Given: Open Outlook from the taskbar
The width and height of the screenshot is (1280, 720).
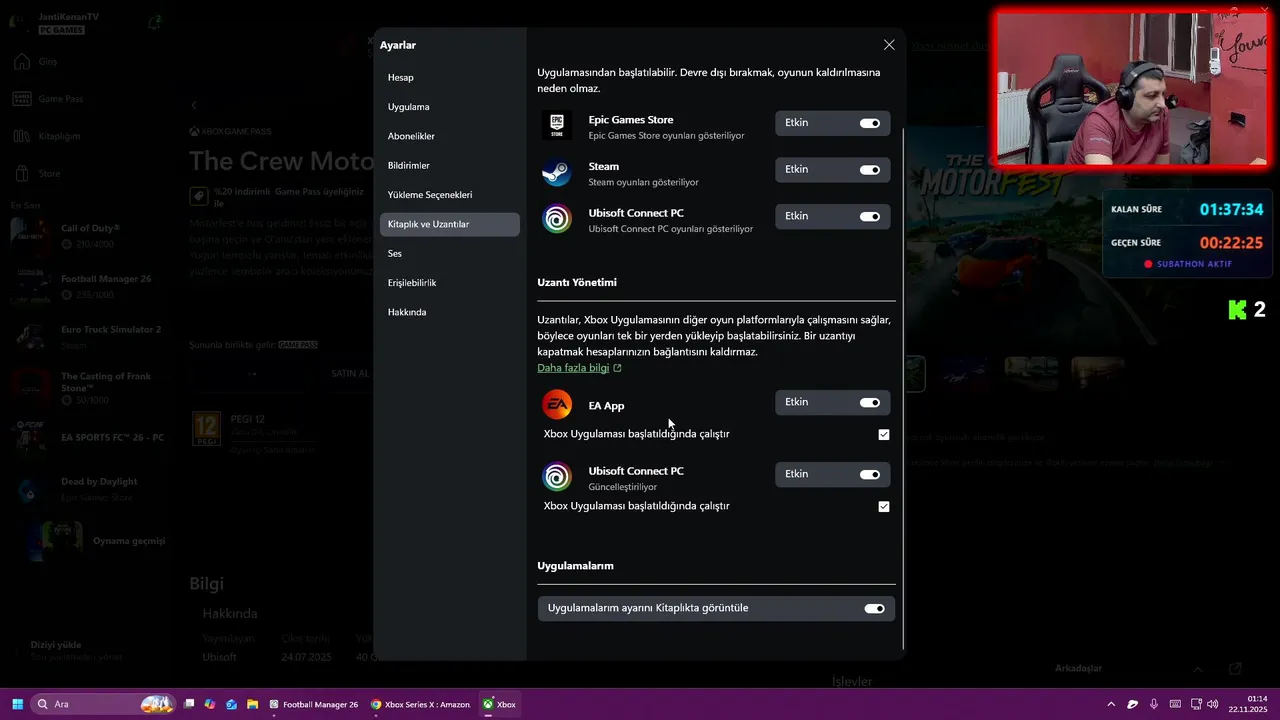Looking at the screenshot, I should point(231,704).
